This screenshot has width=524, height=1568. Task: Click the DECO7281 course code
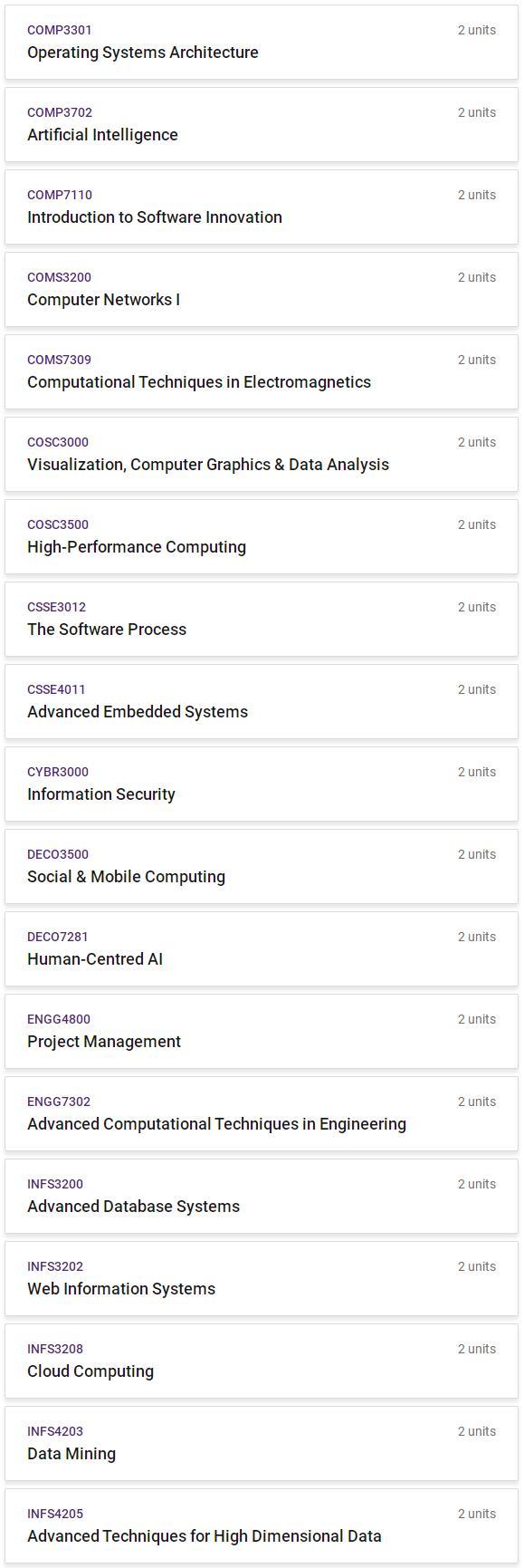point(58,937)
